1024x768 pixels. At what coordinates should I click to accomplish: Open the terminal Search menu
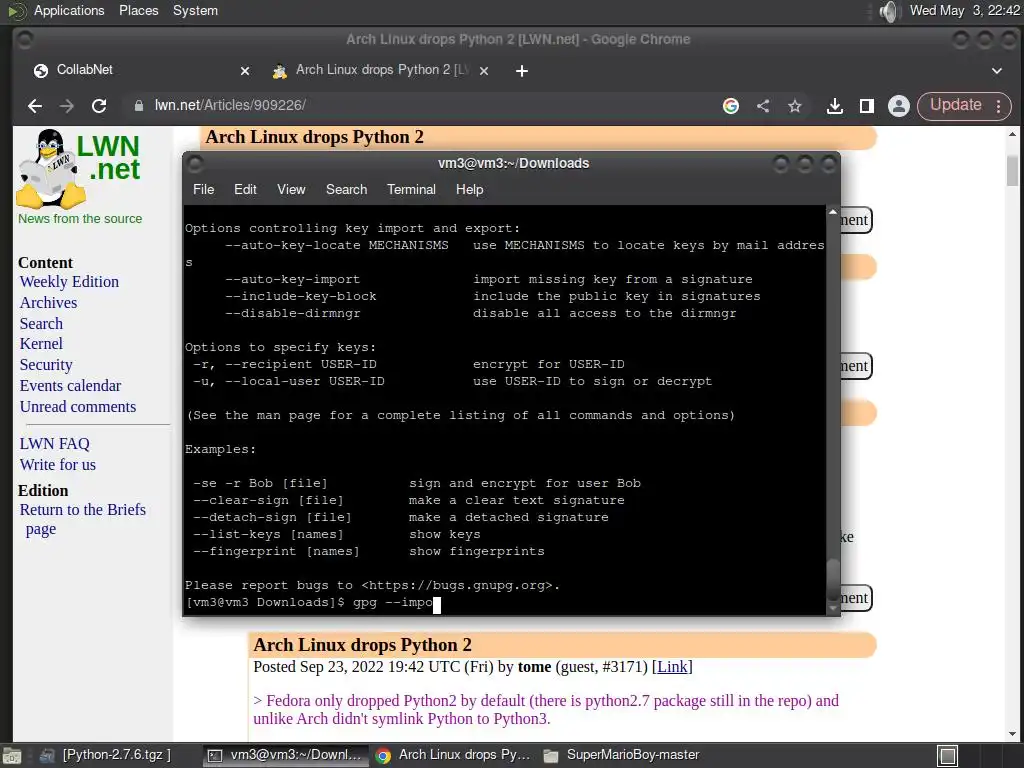[x=346, y=189]
